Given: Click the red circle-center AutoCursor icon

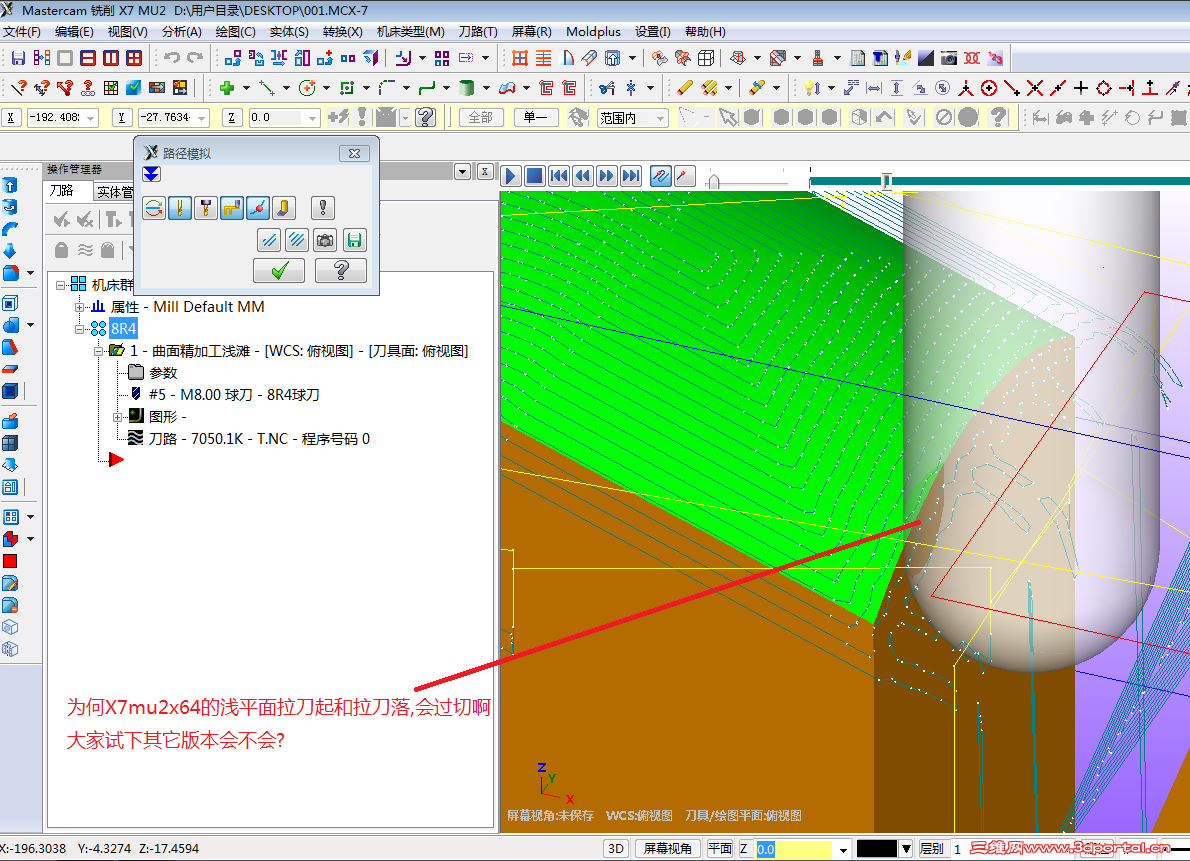Looking at the screenshot, I should 989,88.
